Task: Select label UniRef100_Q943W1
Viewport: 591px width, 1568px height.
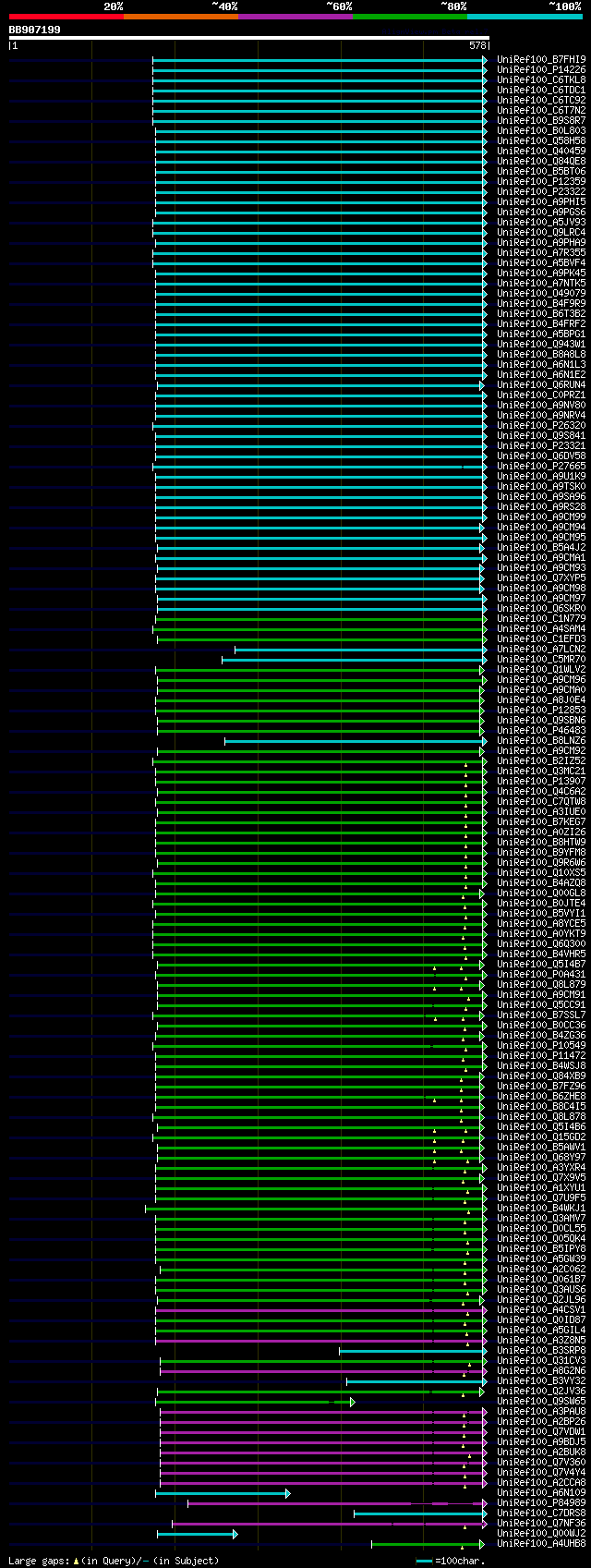Action: [541, 344]
